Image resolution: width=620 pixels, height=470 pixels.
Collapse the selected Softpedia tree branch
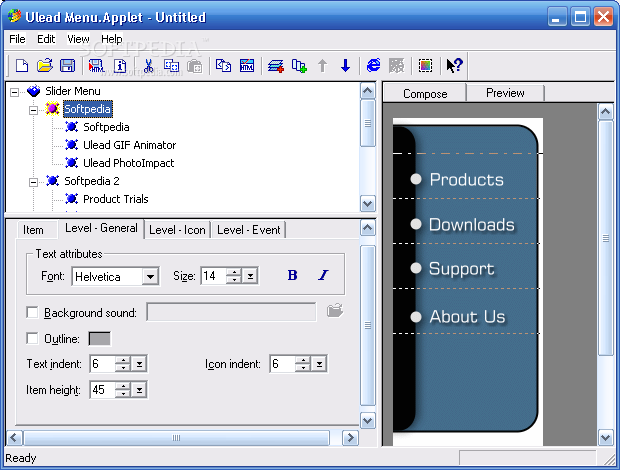(x=34, y=110)
